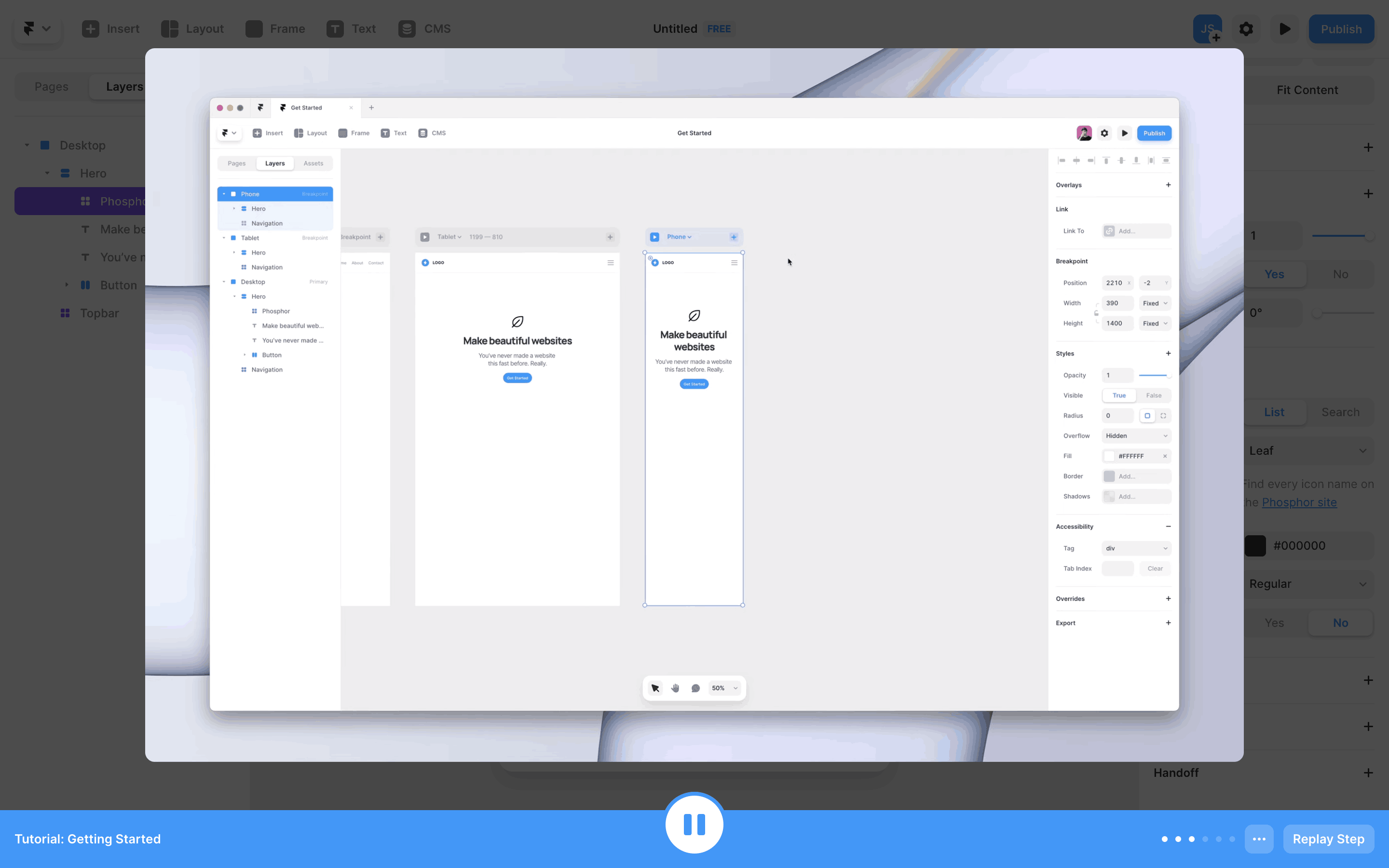Click the black #000000 color swatch

tap(1255, 545)
